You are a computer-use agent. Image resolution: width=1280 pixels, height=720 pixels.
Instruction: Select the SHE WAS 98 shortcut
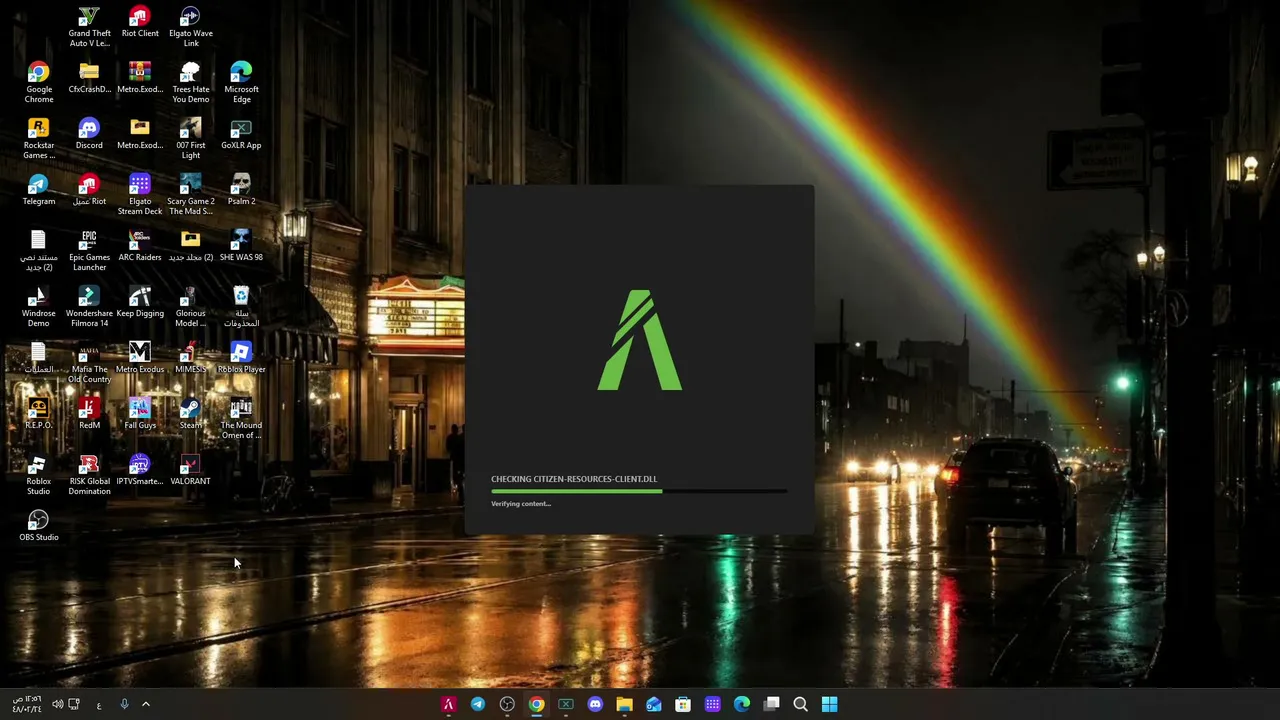pyautogui.click(x=241, y=246)
